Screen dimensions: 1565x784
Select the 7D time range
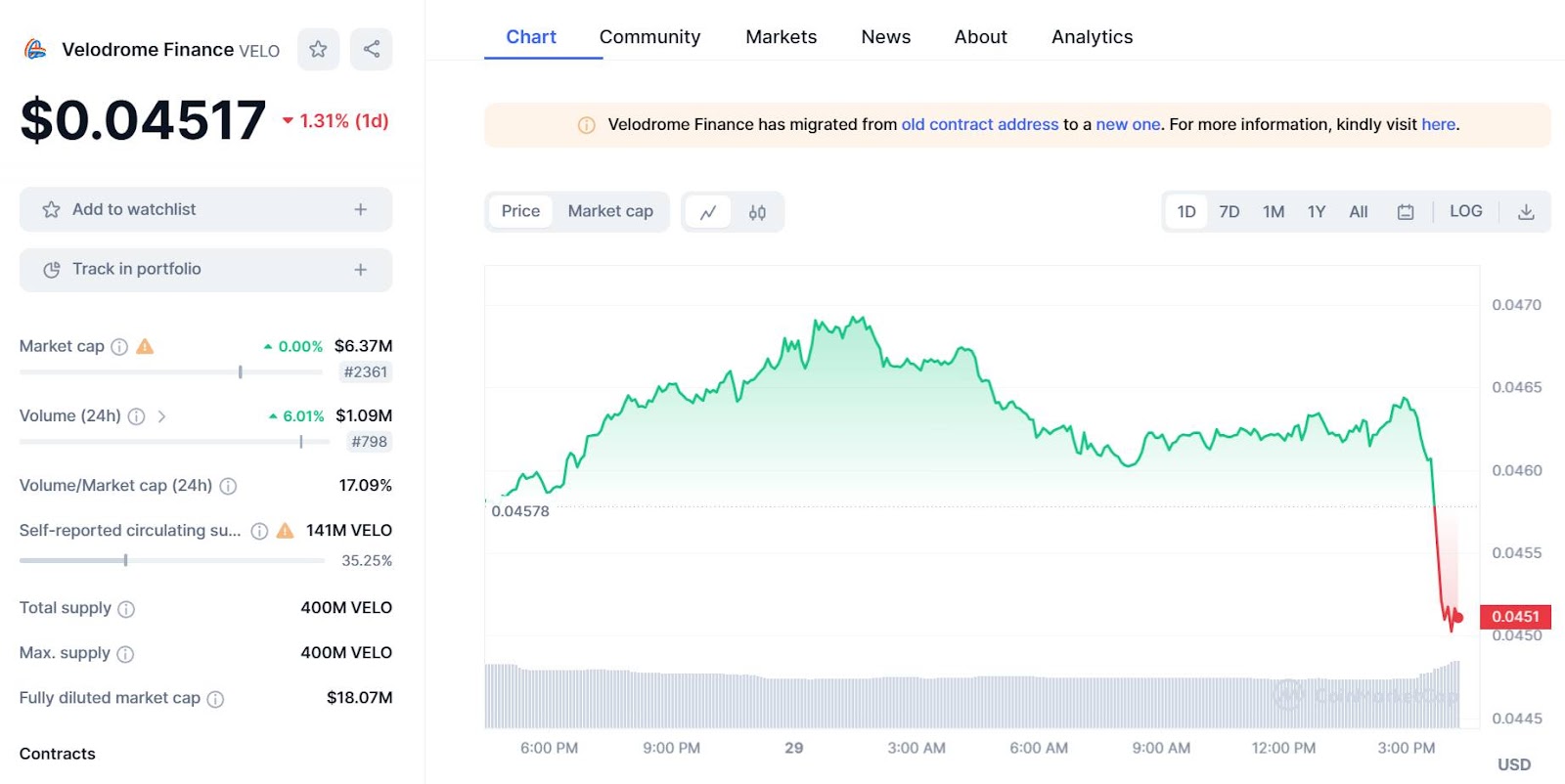click(x=1230, y=211)
